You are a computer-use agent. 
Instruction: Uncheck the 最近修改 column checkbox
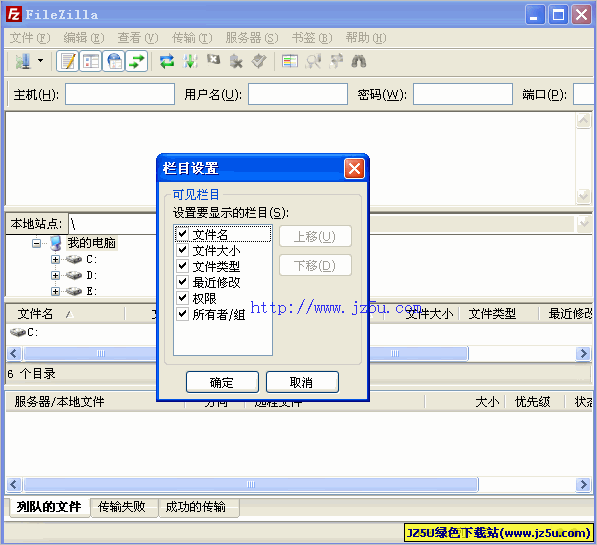pyautogui.click(x=183, y=281)
